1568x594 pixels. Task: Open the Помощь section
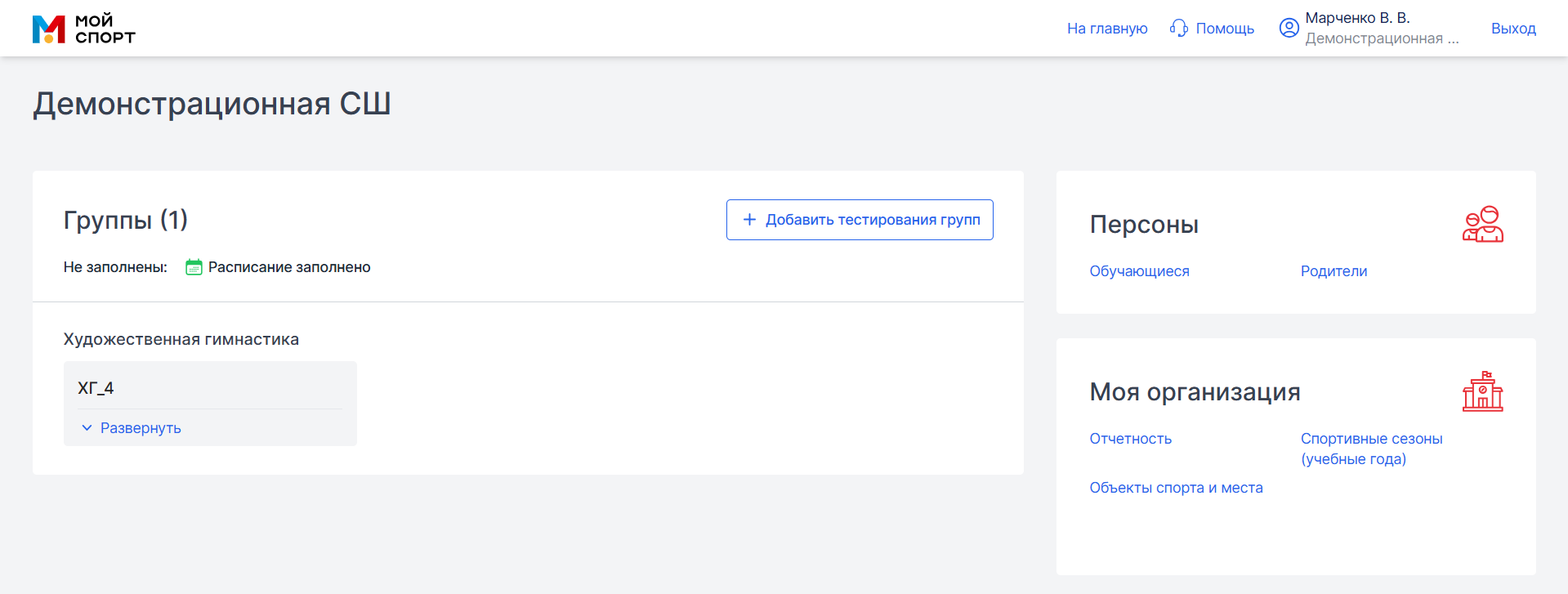(1224, 29)
